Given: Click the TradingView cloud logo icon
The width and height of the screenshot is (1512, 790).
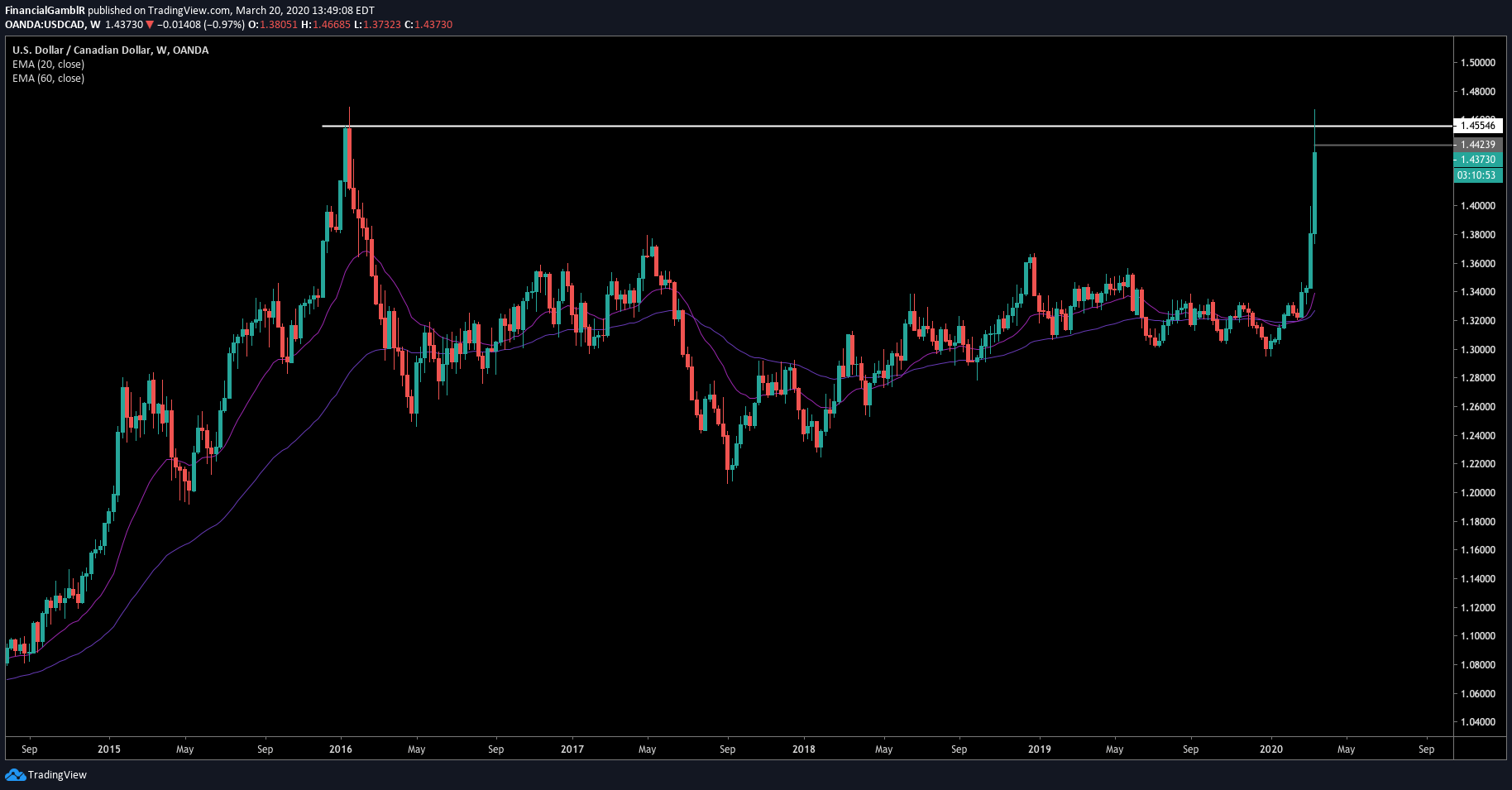Looking at the screenshot, I should point(15,775).
